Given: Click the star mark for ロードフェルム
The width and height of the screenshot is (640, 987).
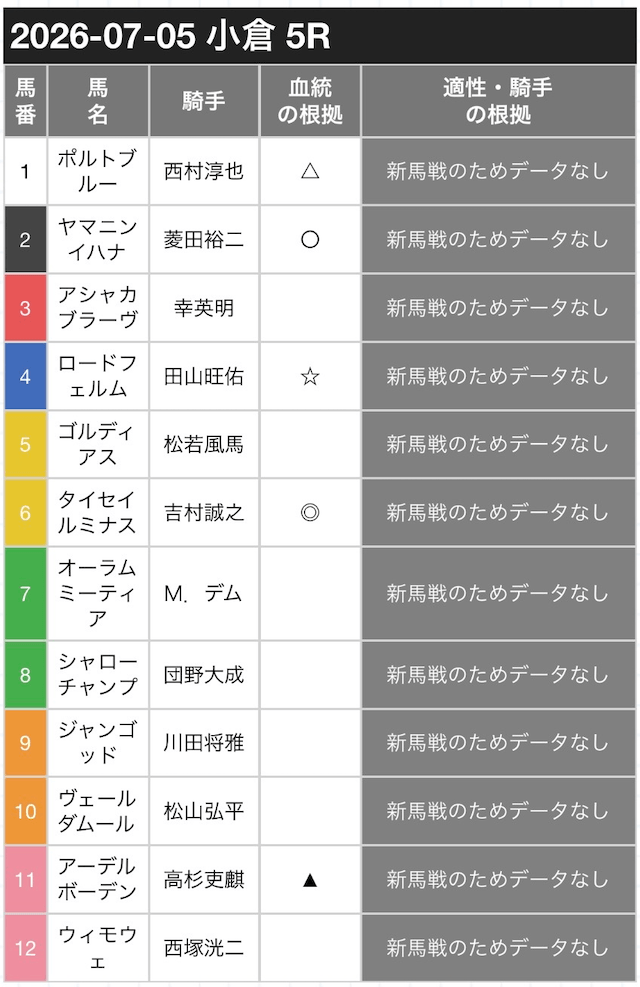Looking at the screenshot, I should click(310, 376).
